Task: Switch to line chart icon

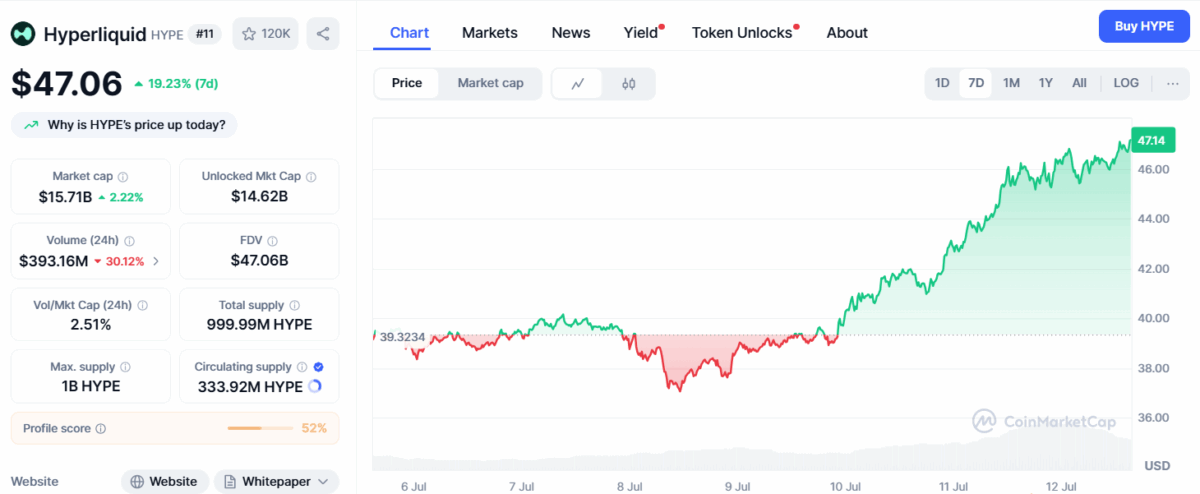Action: 578,84
